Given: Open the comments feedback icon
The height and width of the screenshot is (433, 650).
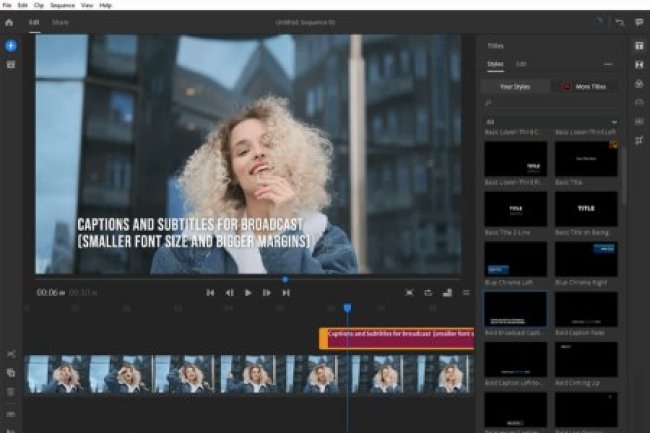Looking at the screenshot, I should [639, 21].
